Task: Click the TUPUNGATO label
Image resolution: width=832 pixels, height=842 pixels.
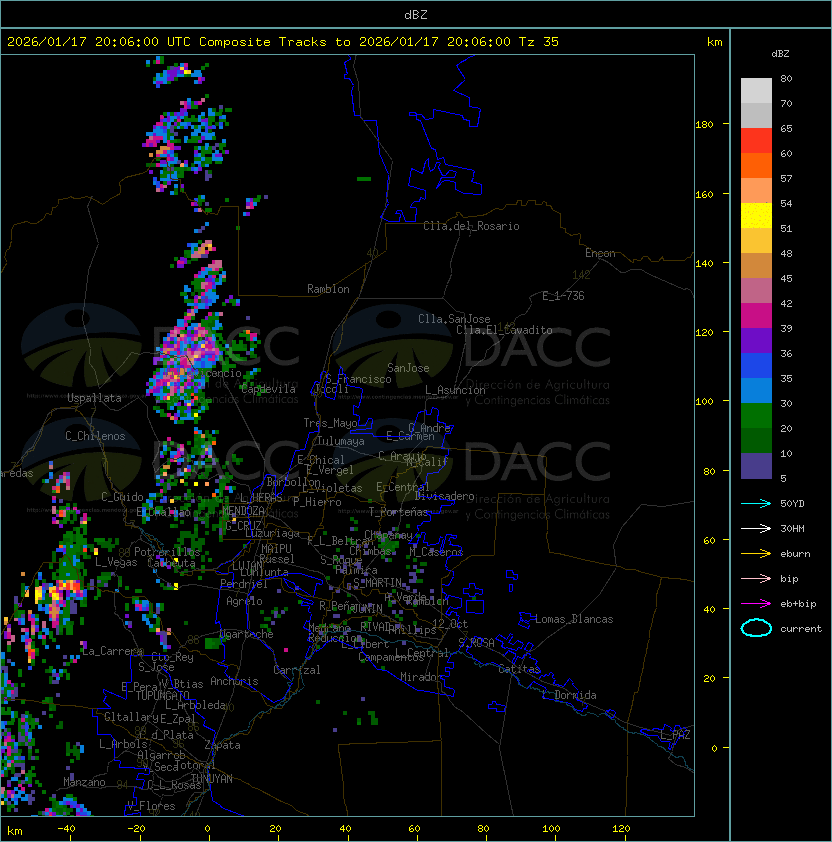Action: 162,695
